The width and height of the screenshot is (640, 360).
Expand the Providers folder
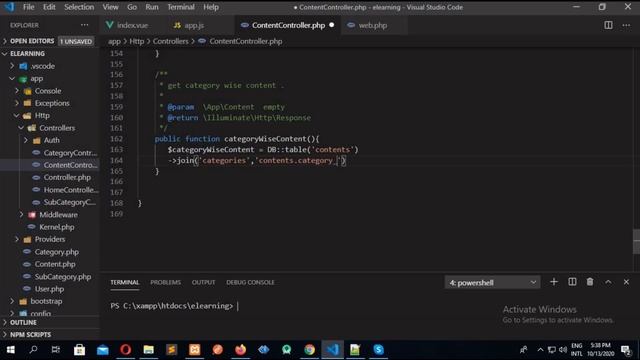click(50, 239)
